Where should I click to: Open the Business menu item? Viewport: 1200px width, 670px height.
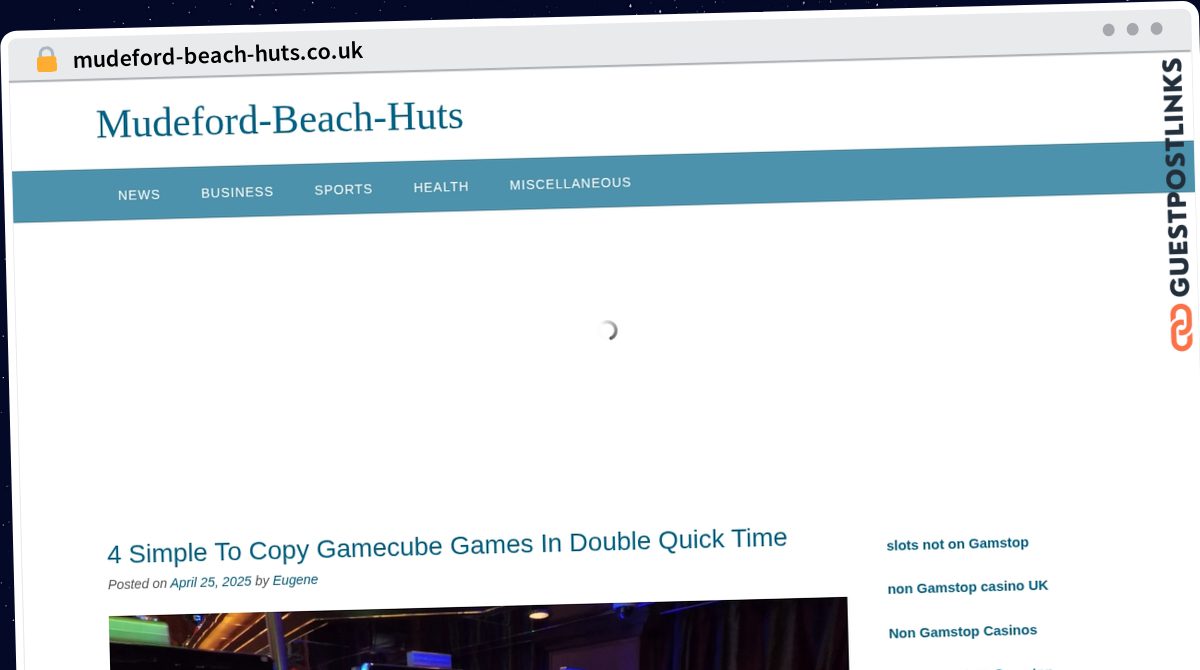237,192
